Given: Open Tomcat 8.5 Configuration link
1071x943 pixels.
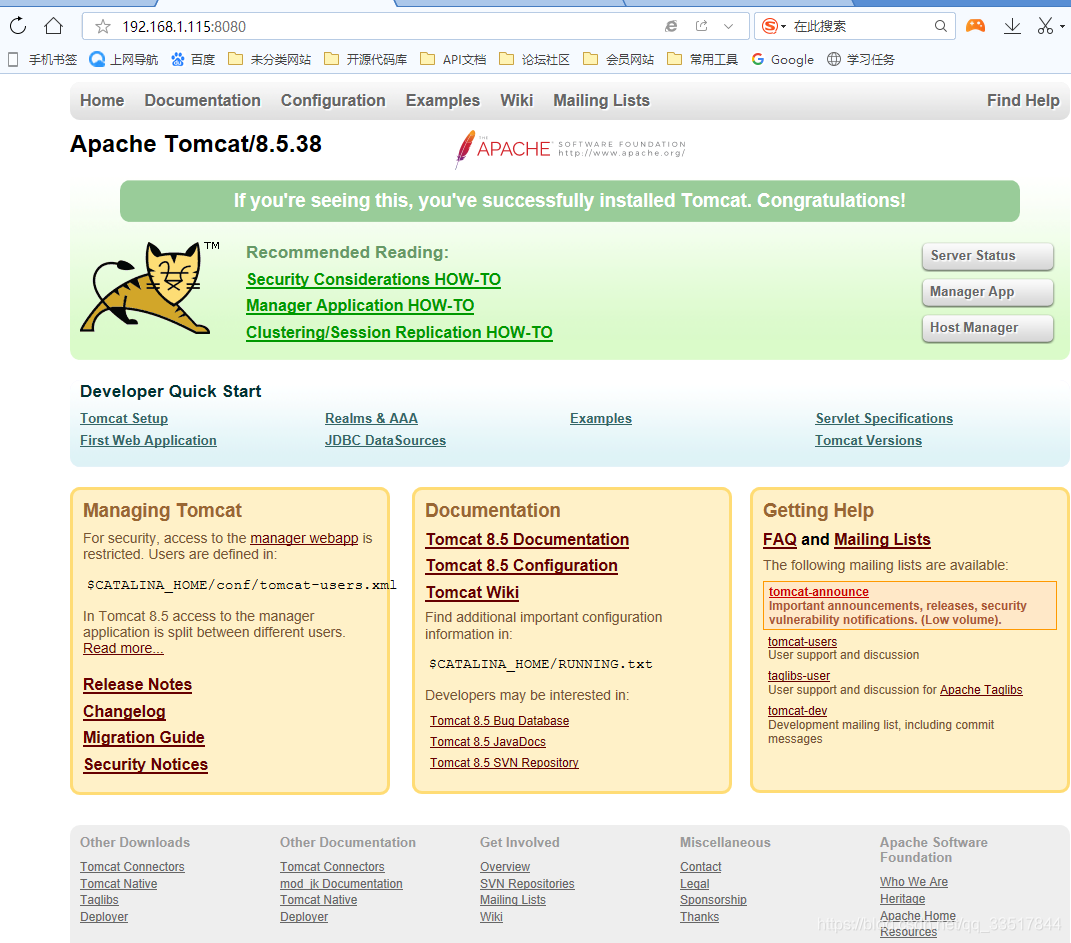Looking at the screenshot, I should [x=522, y=565].
